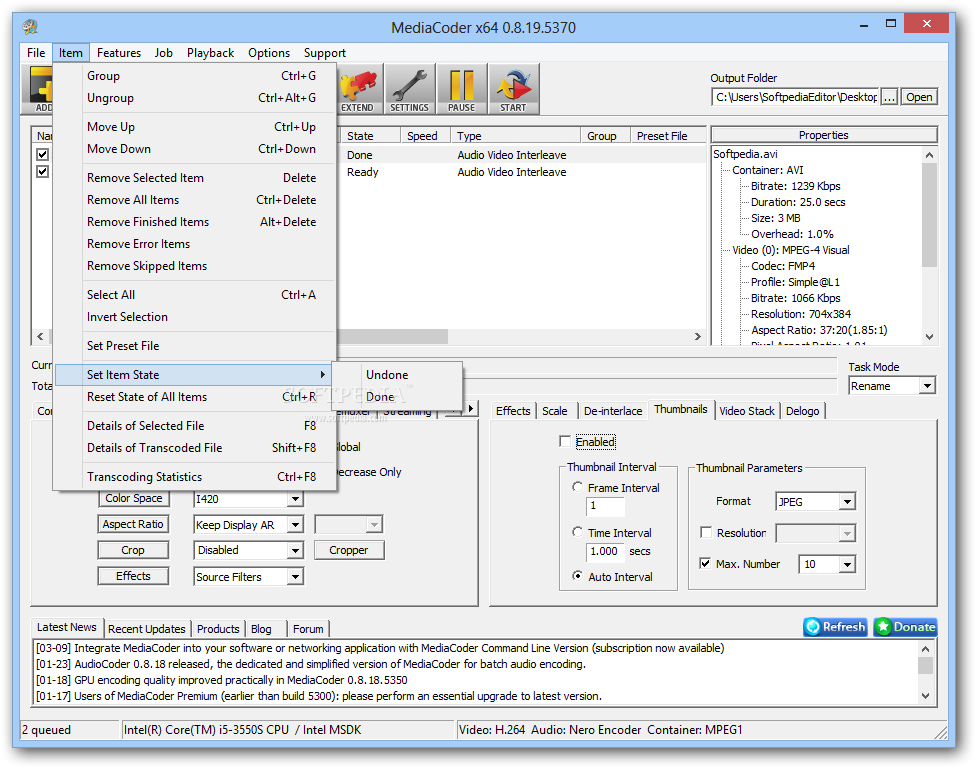
Task: Click the Color Space button
Action: tap(133, 499)
